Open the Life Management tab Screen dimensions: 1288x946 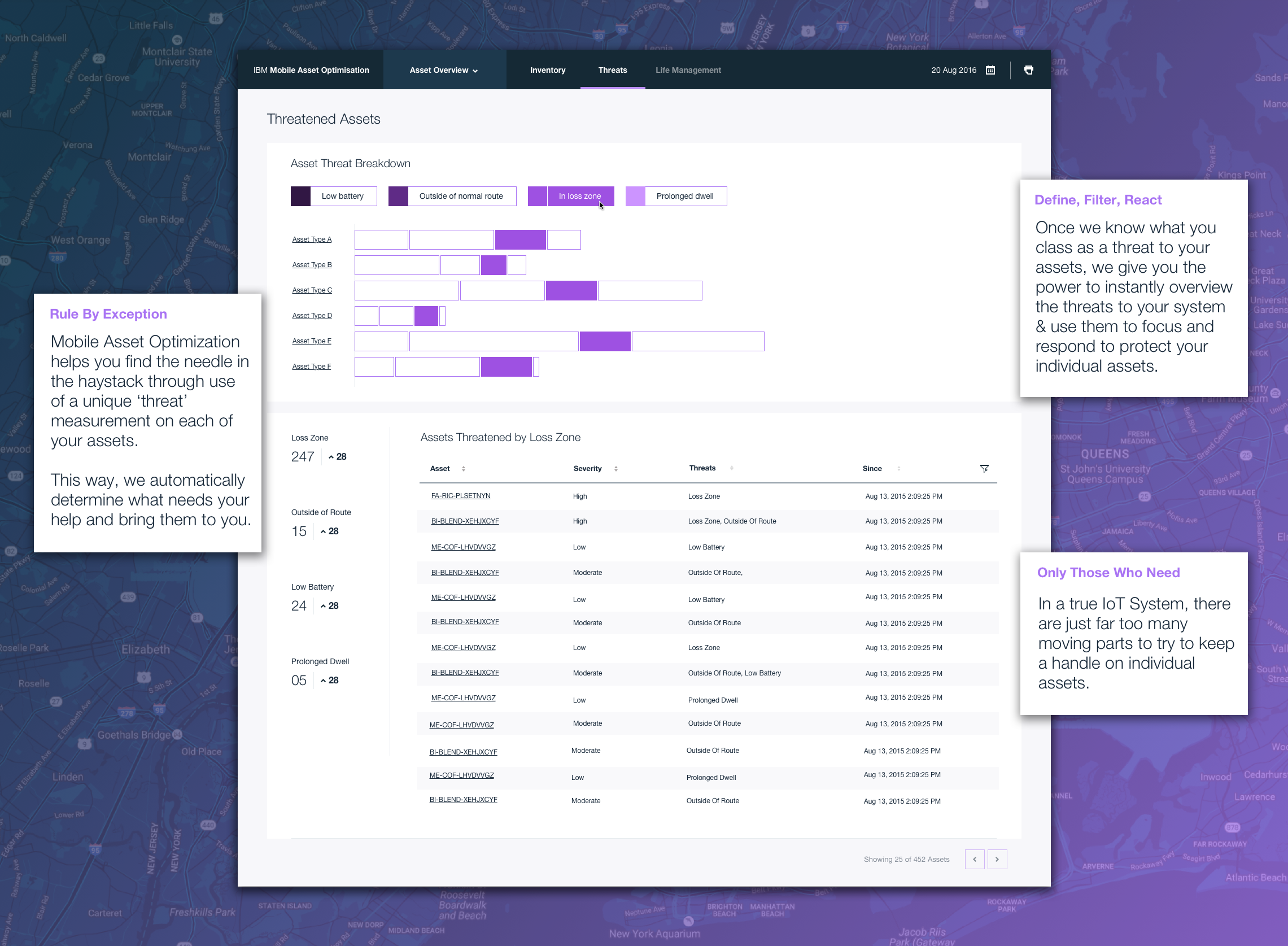688,70
